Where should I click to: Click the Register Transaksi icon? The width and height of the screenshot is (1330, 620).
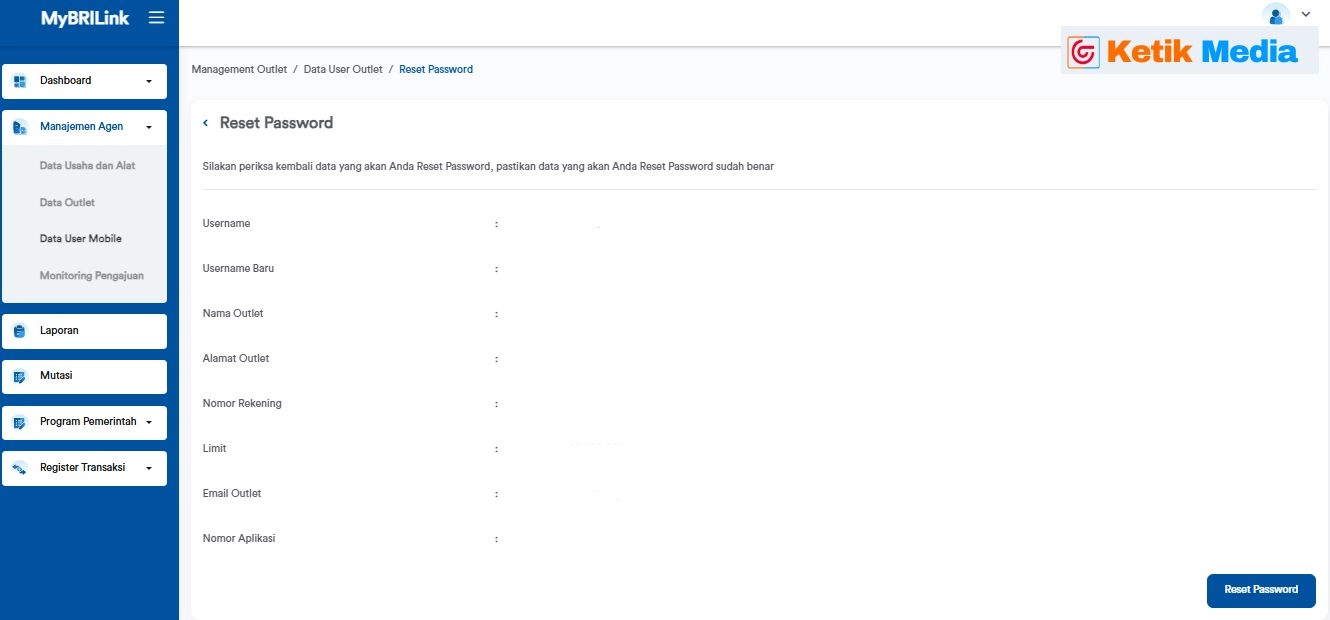pyautogui.click(x=19, y=468)
